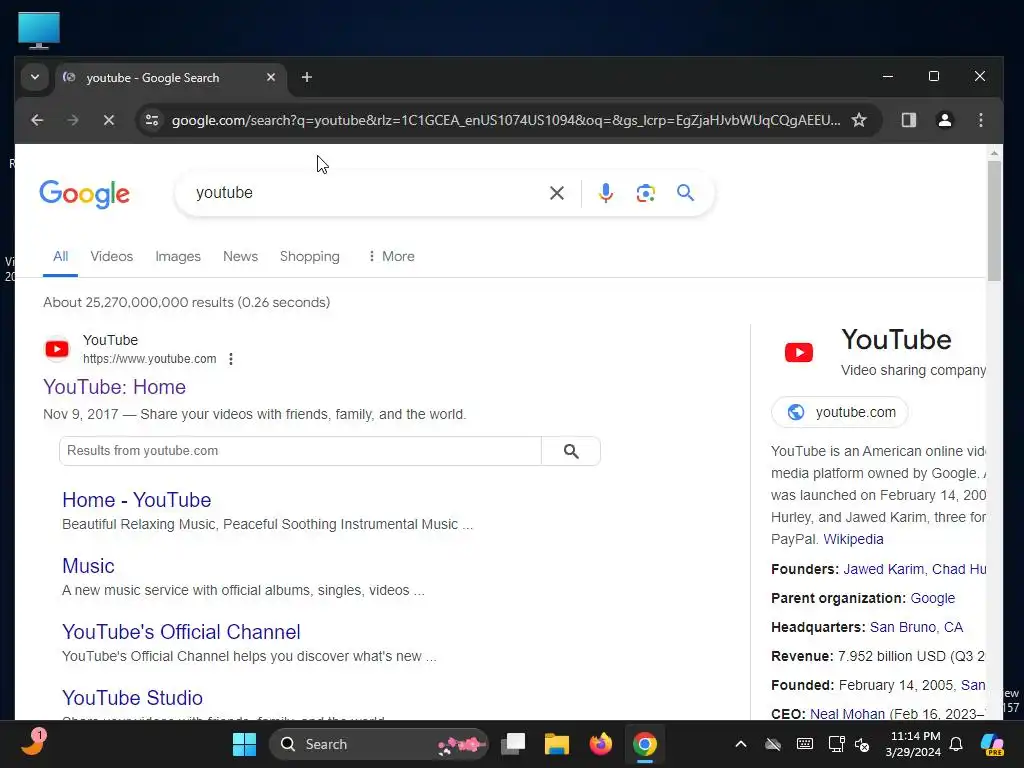Open File Explorer from taskbar

pos(557,744)
